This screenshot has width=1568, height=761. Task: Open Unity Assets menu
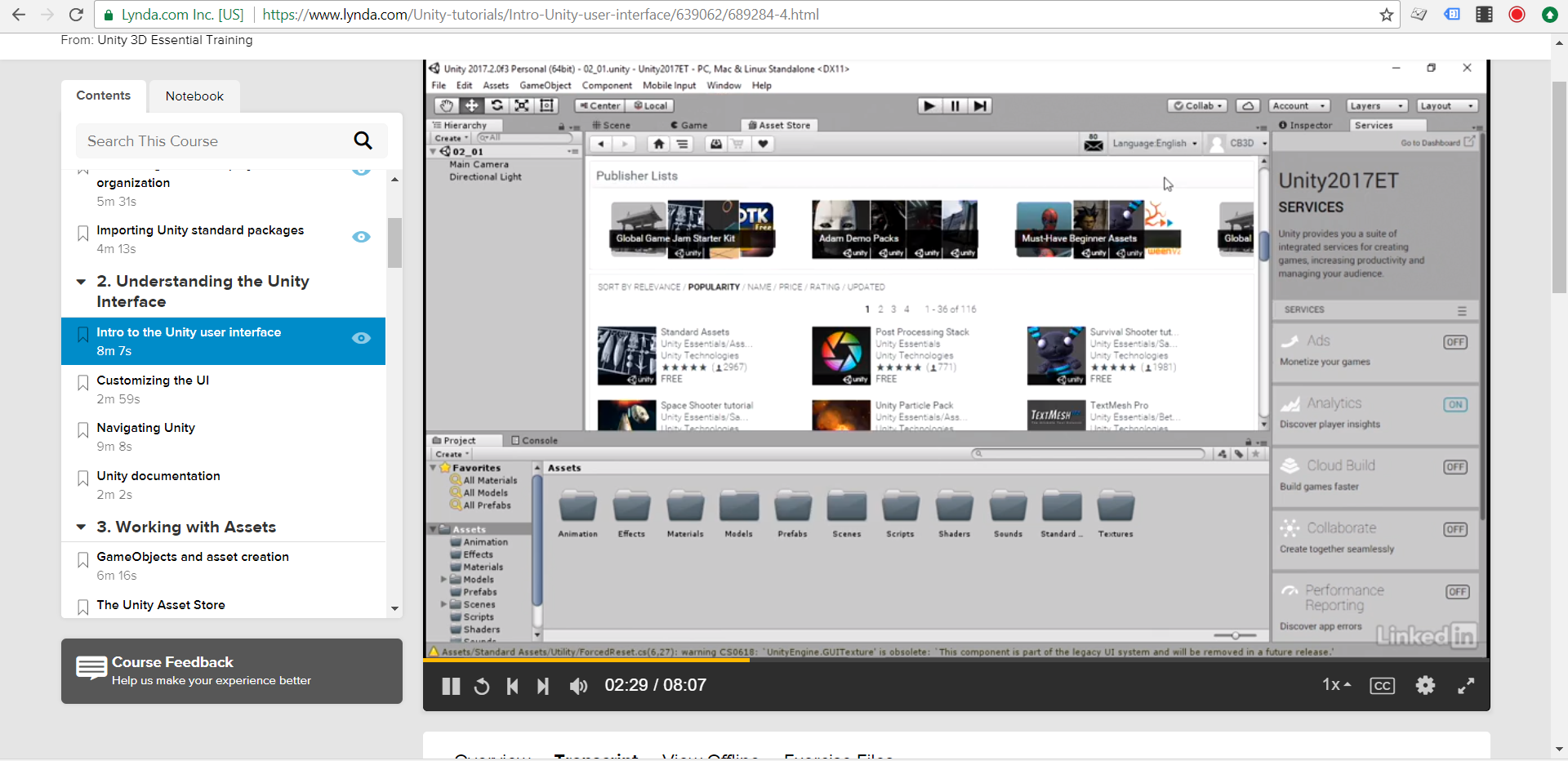(x=496, y=85)
